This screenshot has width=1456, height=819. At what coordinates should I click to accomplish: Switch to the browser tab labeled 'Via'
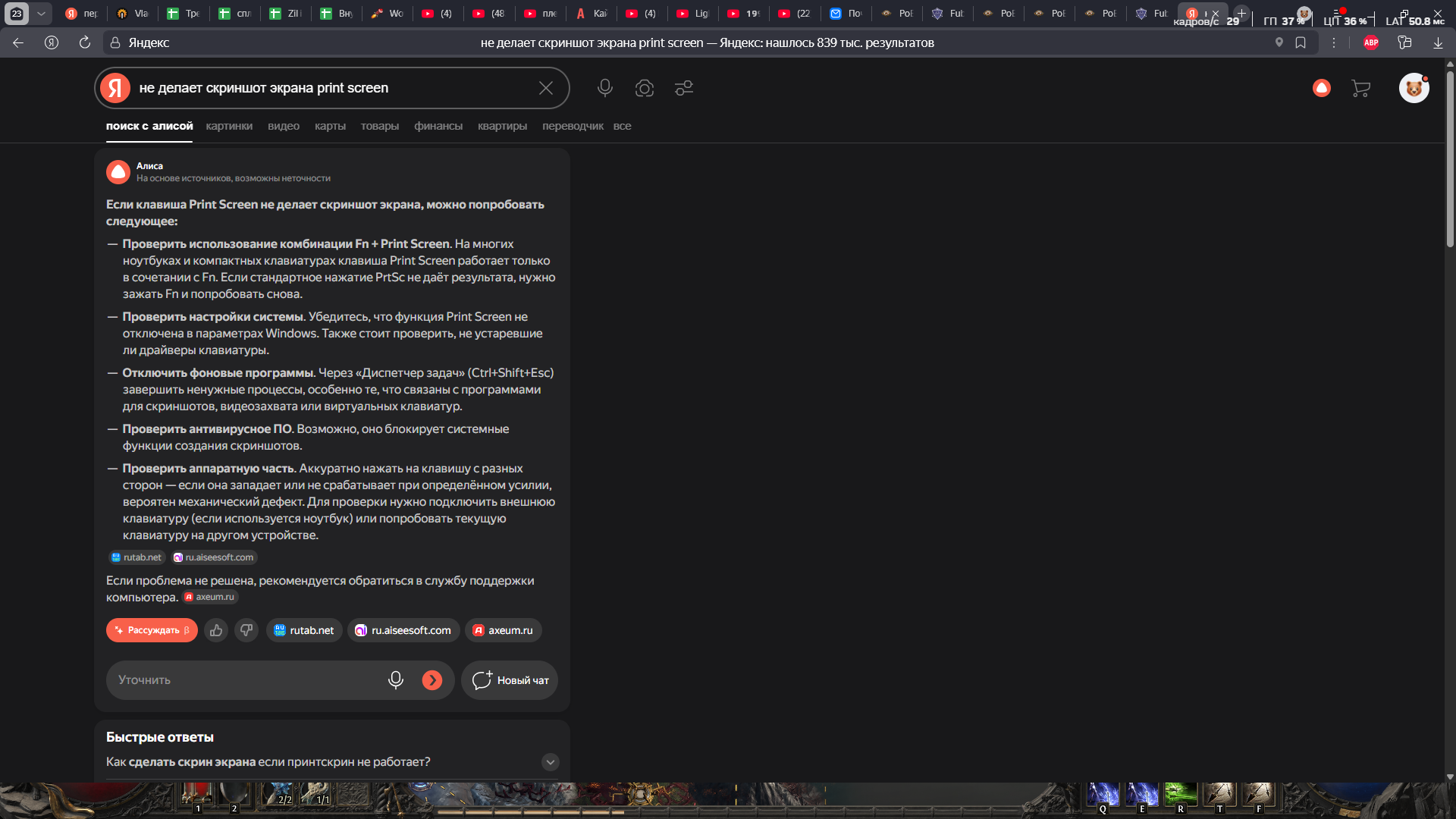click(133, 13)
